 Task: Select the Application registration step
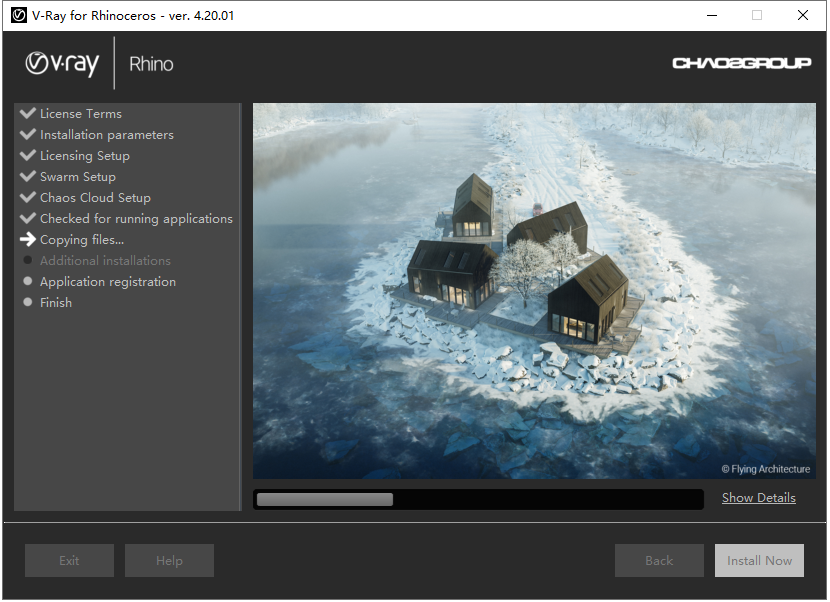click(x=108, y=282)
